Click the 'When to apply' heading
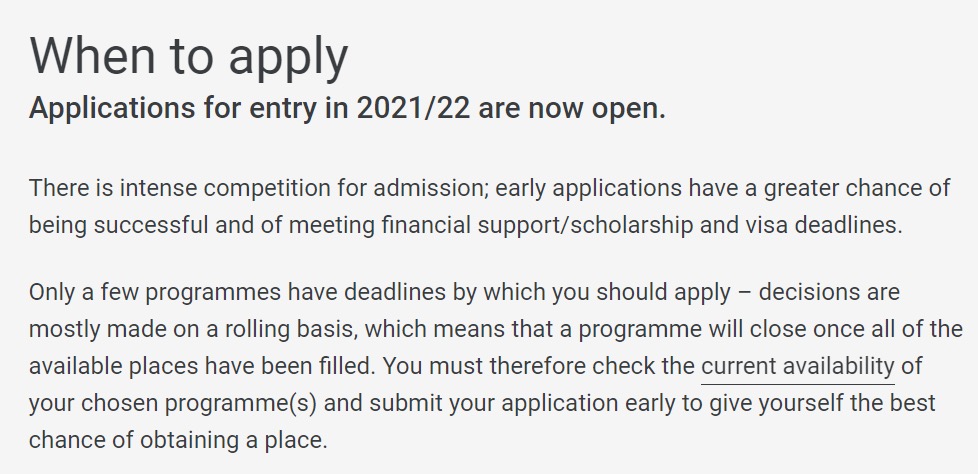978x474 pixels. [x=188, y=57]
